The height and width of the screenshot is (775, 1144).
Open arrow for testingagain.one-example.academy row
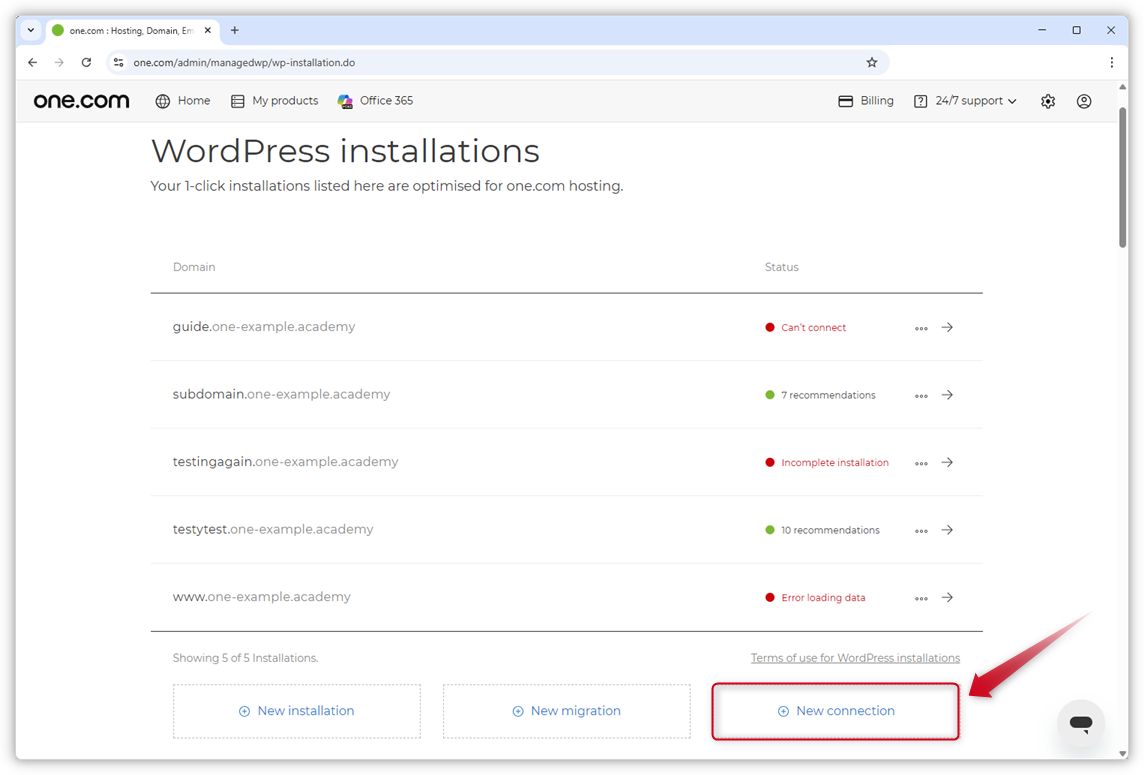pos(947,463)
